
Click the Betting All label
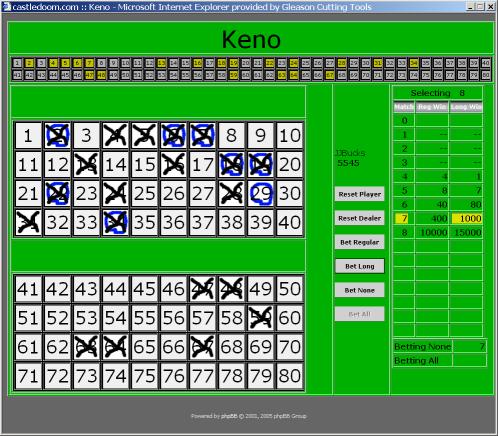pos(416,361)
